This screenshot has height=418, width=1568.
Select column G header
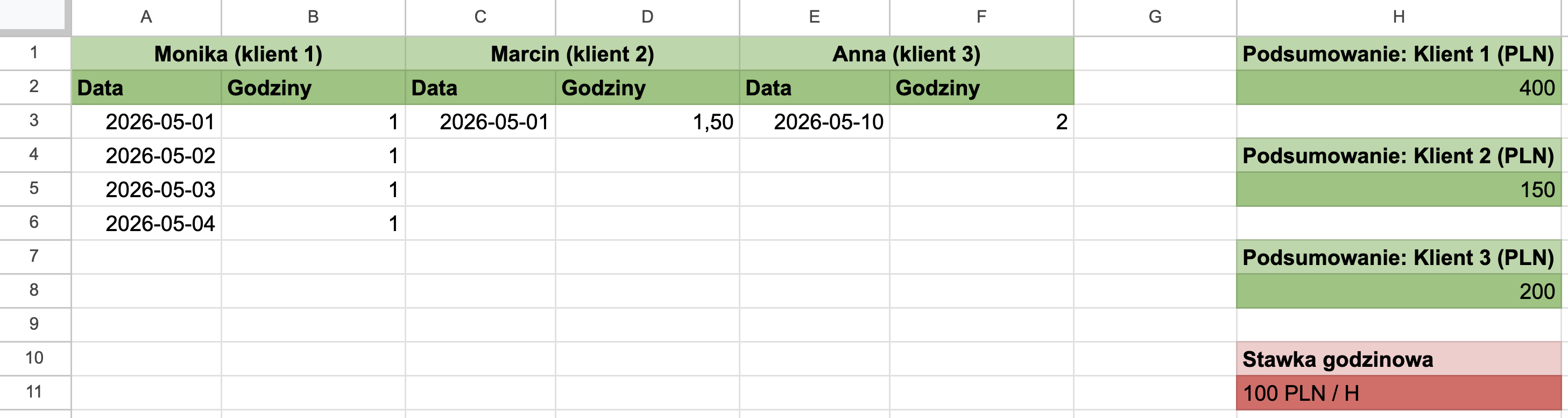click(1155, 17)
